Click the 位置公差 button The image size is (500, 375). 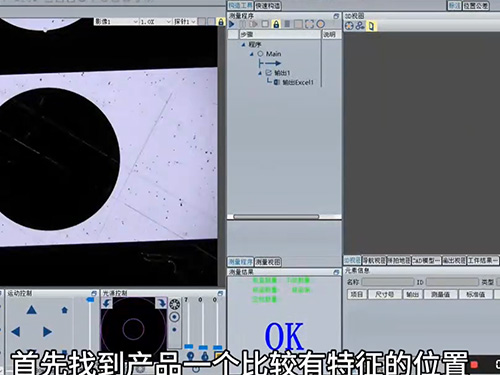(476, 6)
